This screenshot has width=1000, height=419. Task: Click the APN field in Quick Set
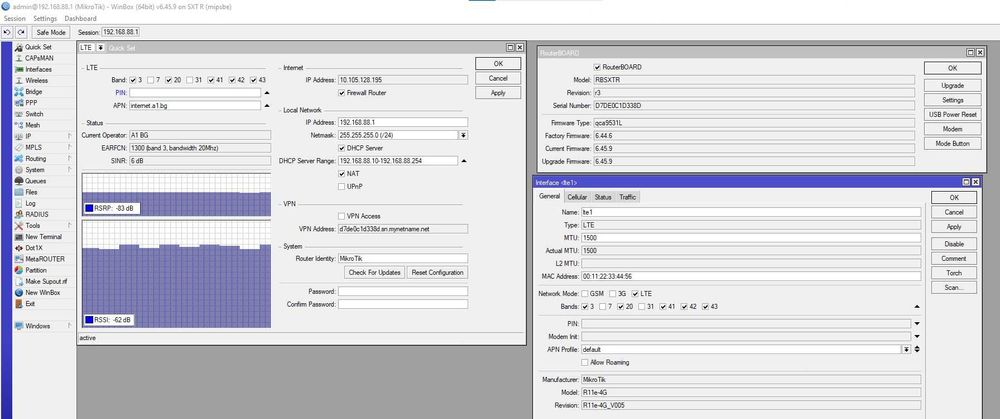pos(195,106)
